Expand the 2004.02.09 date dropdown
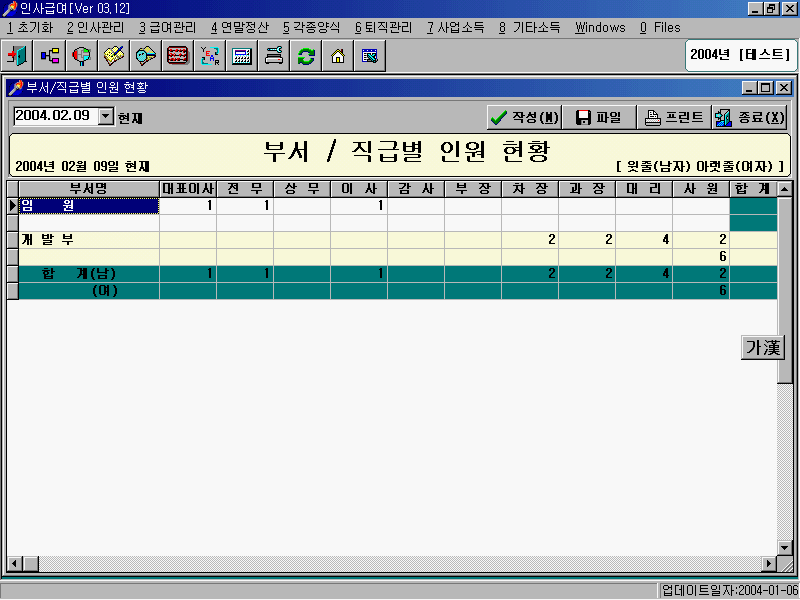Viewport: 800px width, 600px height. pos(107,116)
